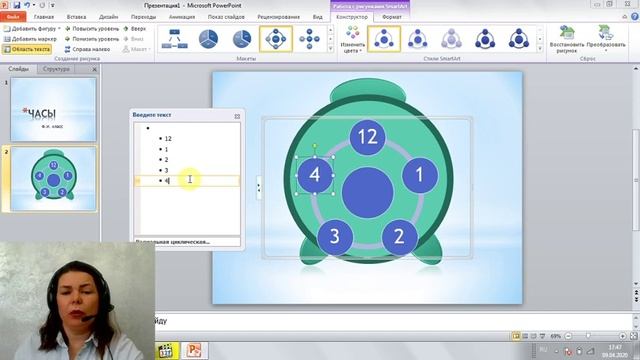Screen dimensions: 640x360
Task: Select the circle labeled 3 on slide
Action: pos(335,237)
